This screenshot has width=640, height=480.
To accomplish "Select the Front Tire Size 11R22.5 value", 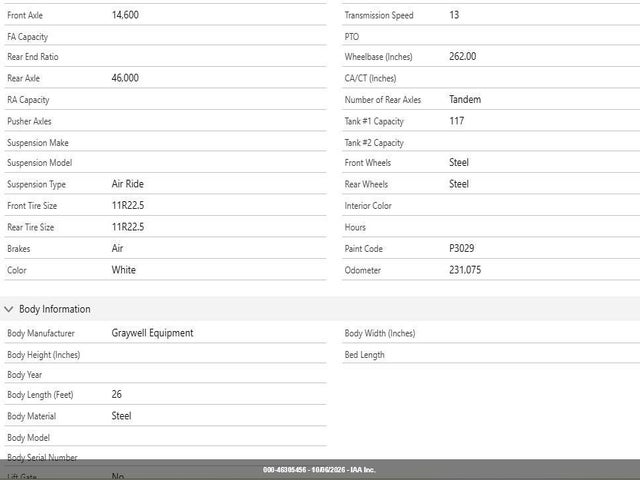I will click(x=128, y=206).
